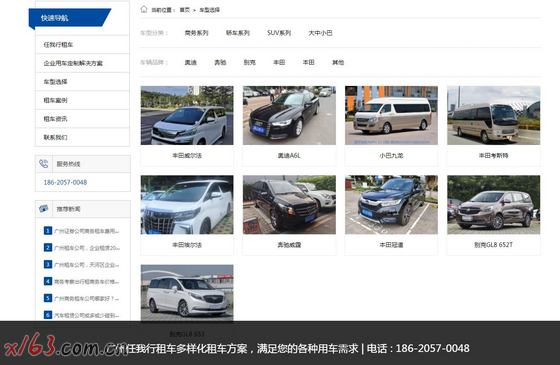Open the 丰田埃尔法 car photo

187,205
